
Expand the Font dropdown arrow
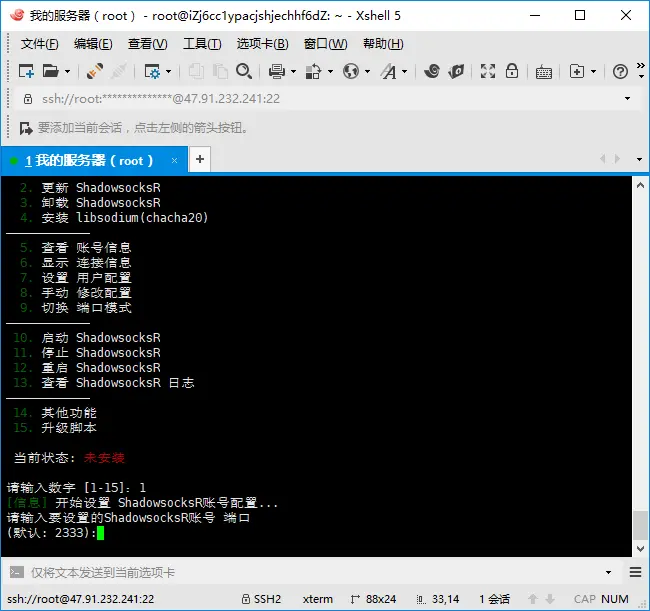(x=405, y=72)
